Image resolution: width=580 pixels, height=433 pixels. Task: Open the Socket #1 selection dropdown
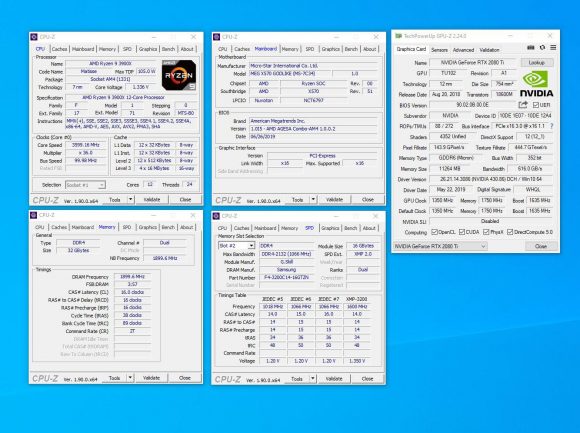(x=85, y=185)
